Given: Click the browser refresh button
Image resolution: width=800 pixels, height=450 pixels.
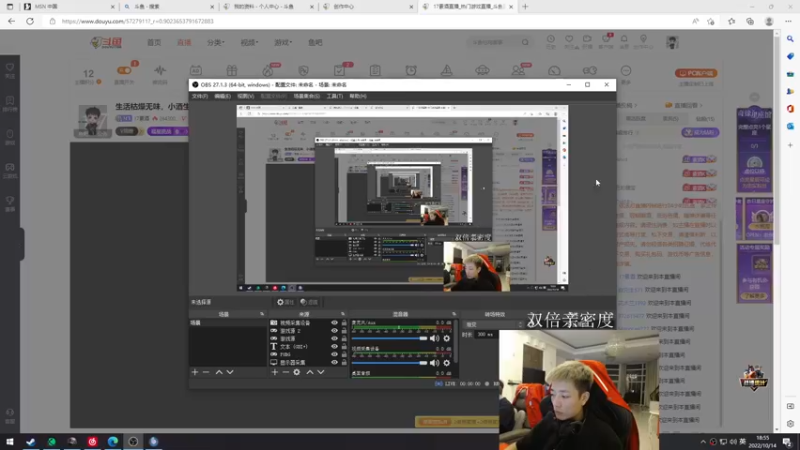Looking at the screenshot, I should click(30, 21).
